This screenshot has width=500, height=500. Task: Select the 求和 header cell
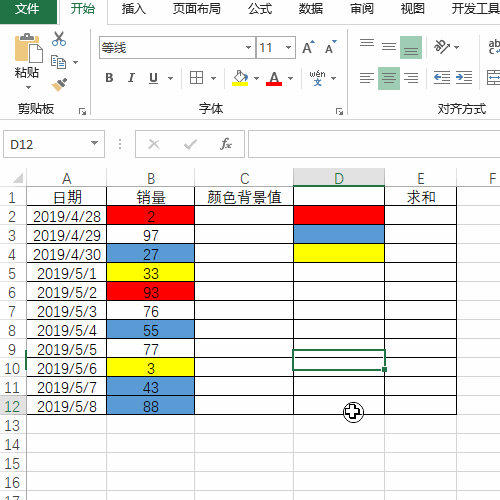click(421, 196)
